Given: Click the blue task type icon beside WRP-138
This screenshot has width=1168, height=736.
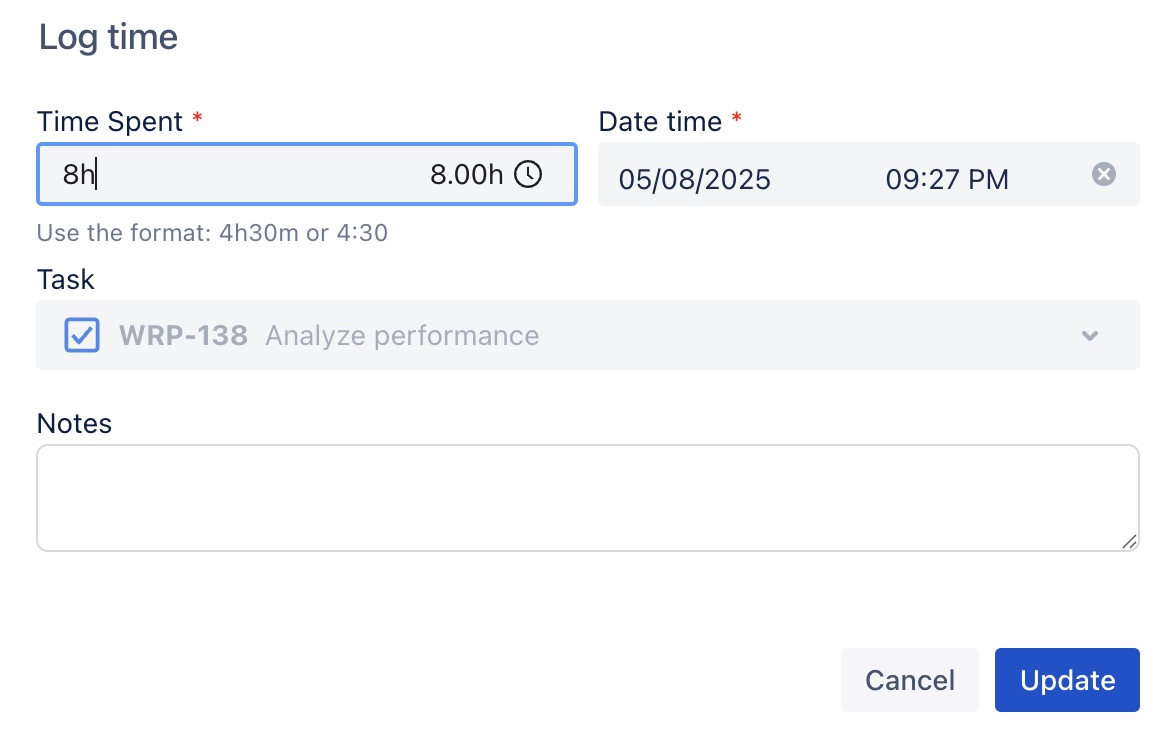Looking at the screenshot, I should click(82, 335).
